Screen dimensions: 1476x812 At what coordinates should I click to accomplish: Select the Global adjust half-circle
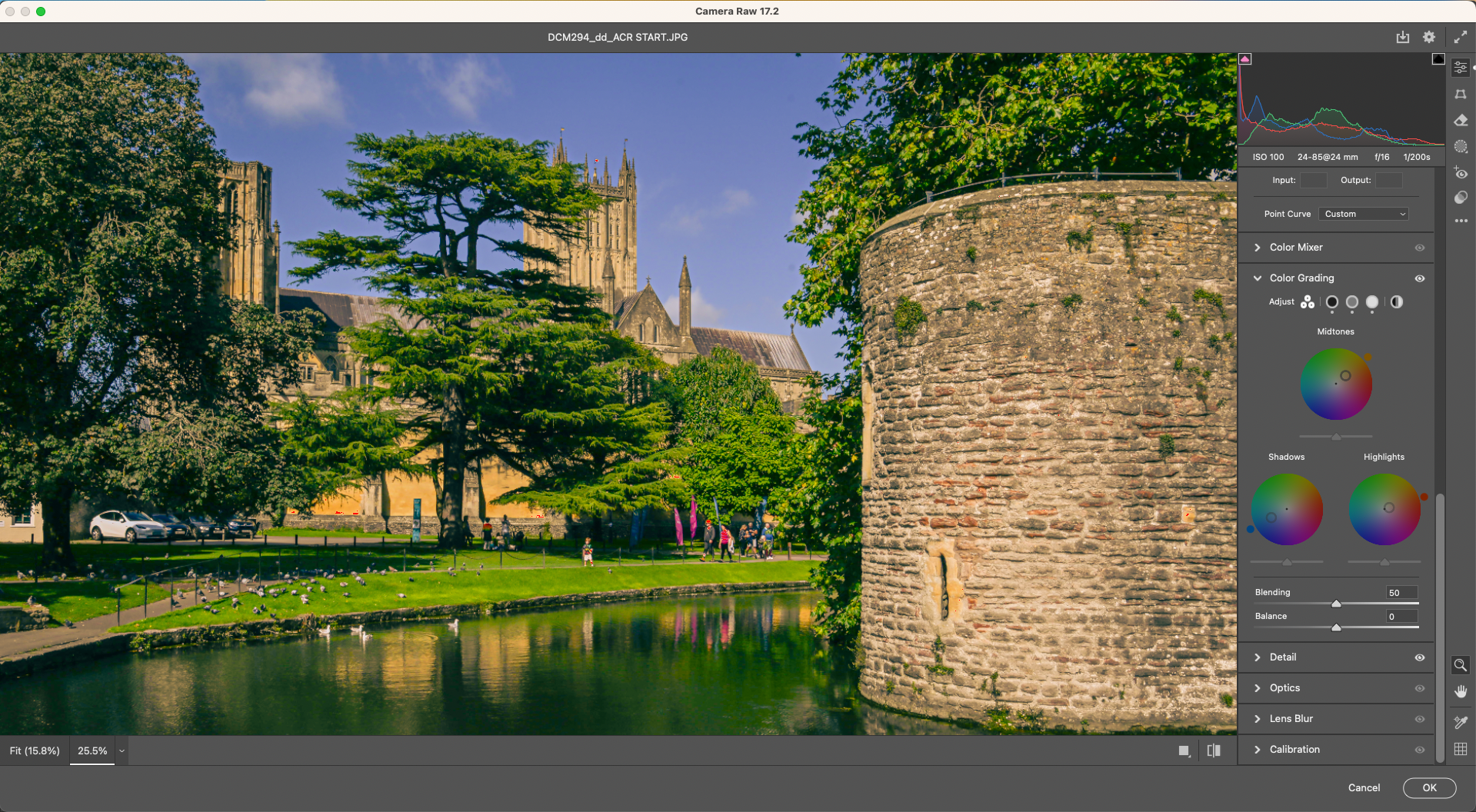click(x=1397, y=302)
